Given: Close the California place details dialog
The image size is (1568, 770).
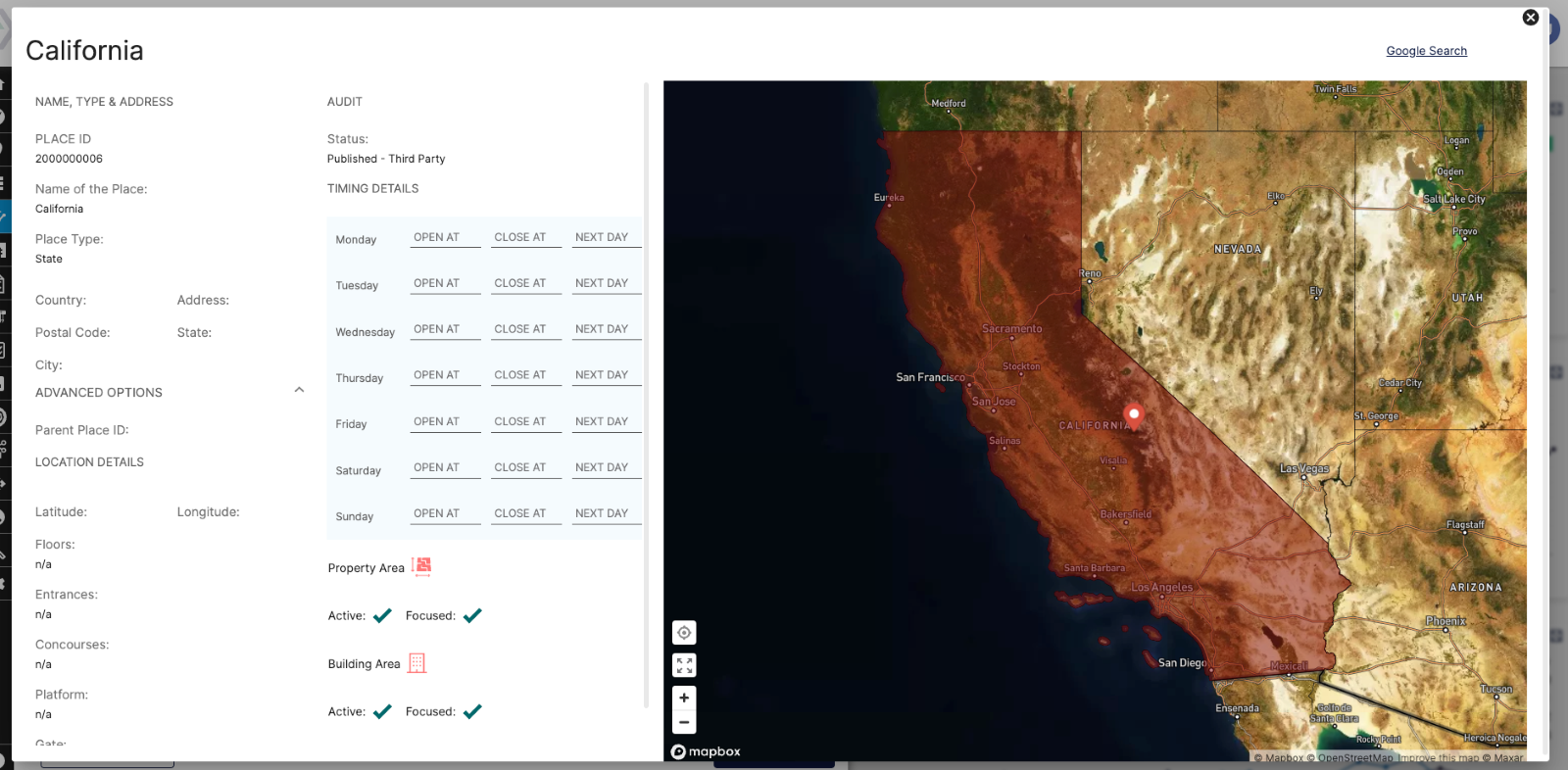Looking at the screenshot, I should pyautogui.click(x=1530, y=18).
